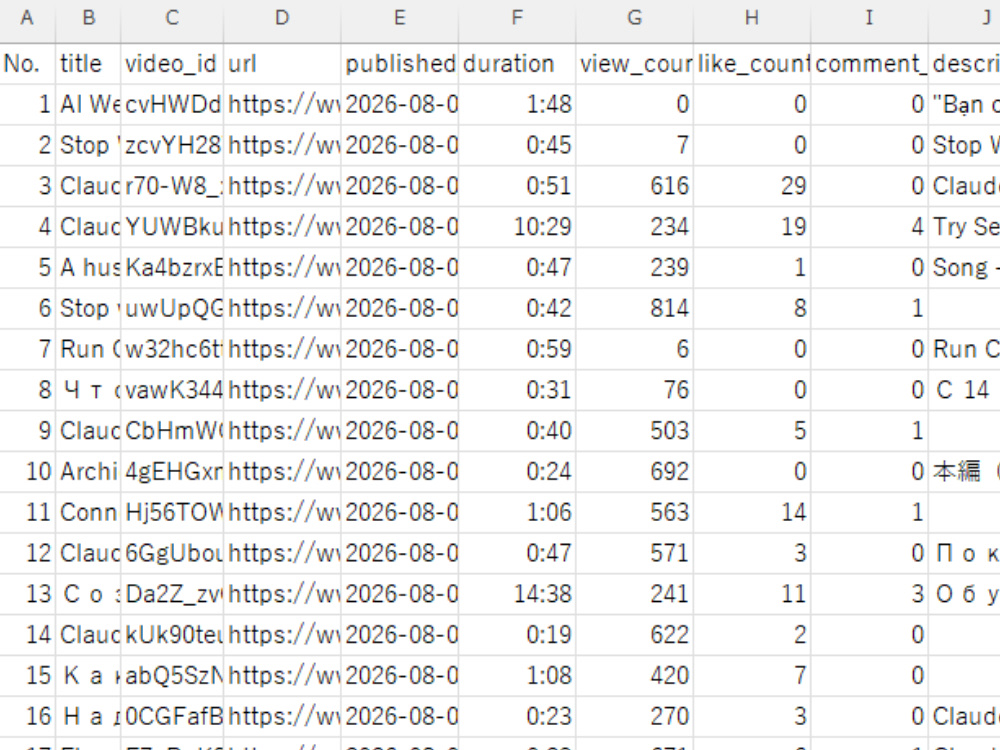1000x750 pixels.
Task: Select like count cell 19
Action: pyautogui.click(x=752, y=226)
